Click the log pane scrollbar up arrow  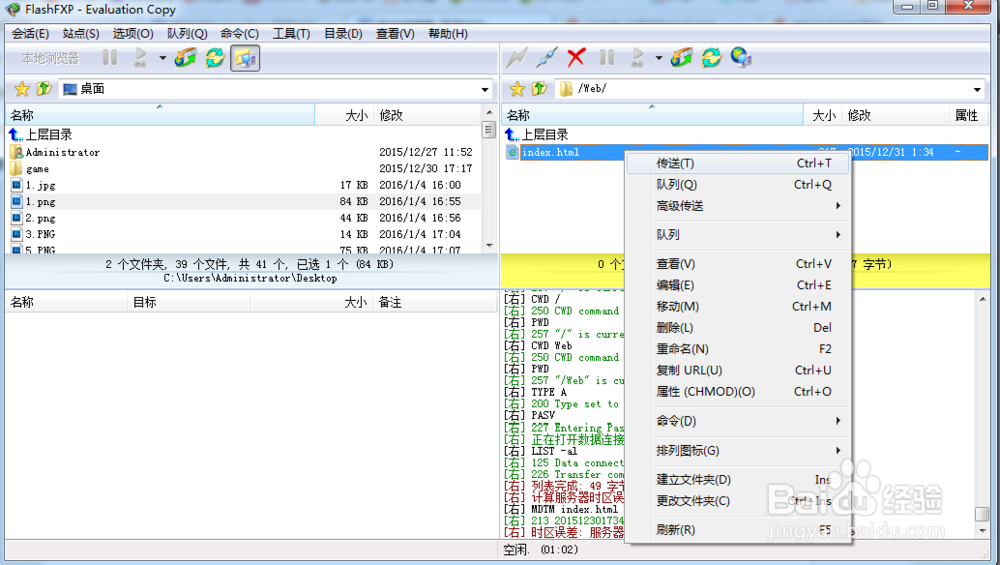coord(982,299)
